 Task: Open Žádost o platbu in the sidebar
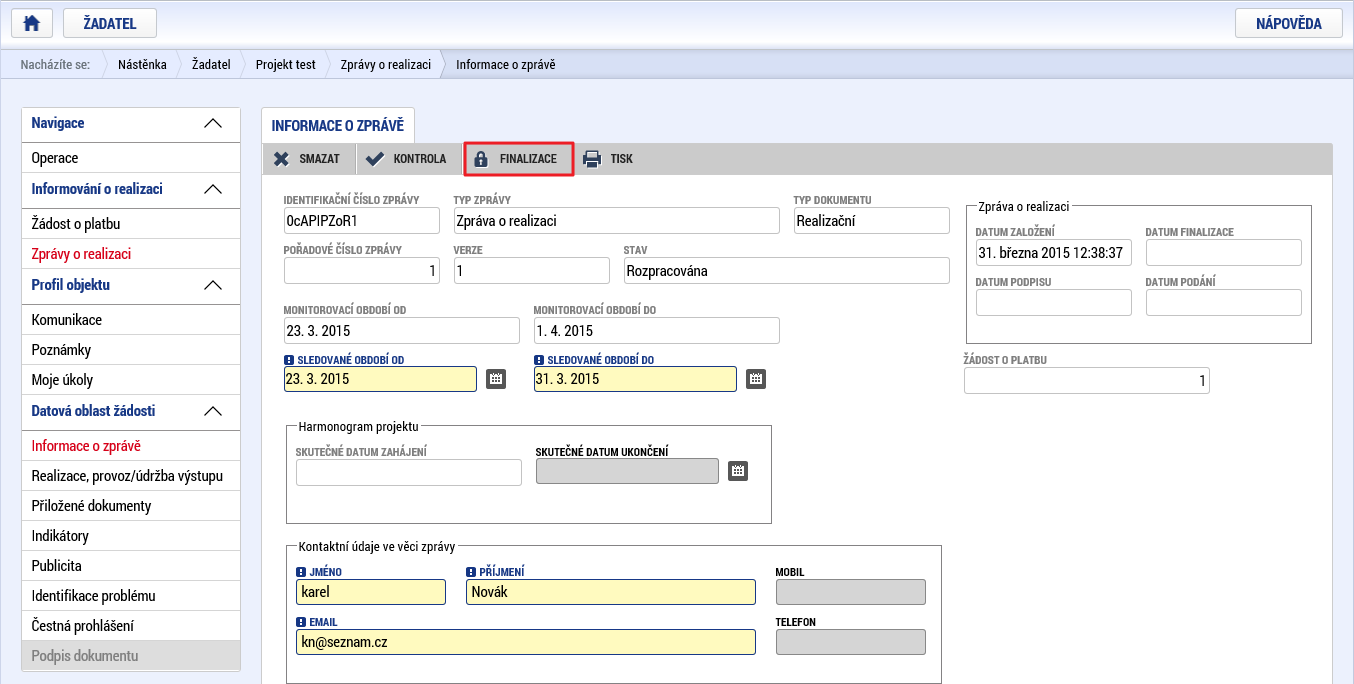pos(131,224)
